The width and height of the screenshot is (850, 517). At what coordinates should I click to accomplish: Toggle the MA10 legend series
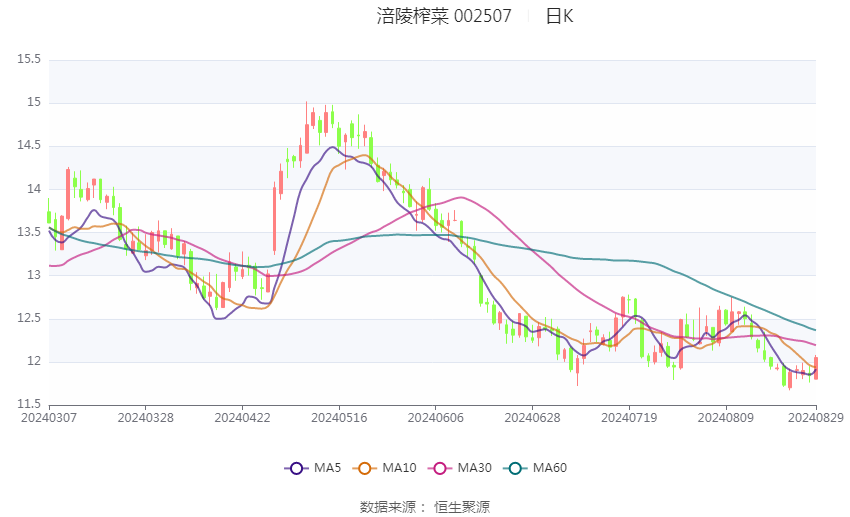tap(384, 468)
